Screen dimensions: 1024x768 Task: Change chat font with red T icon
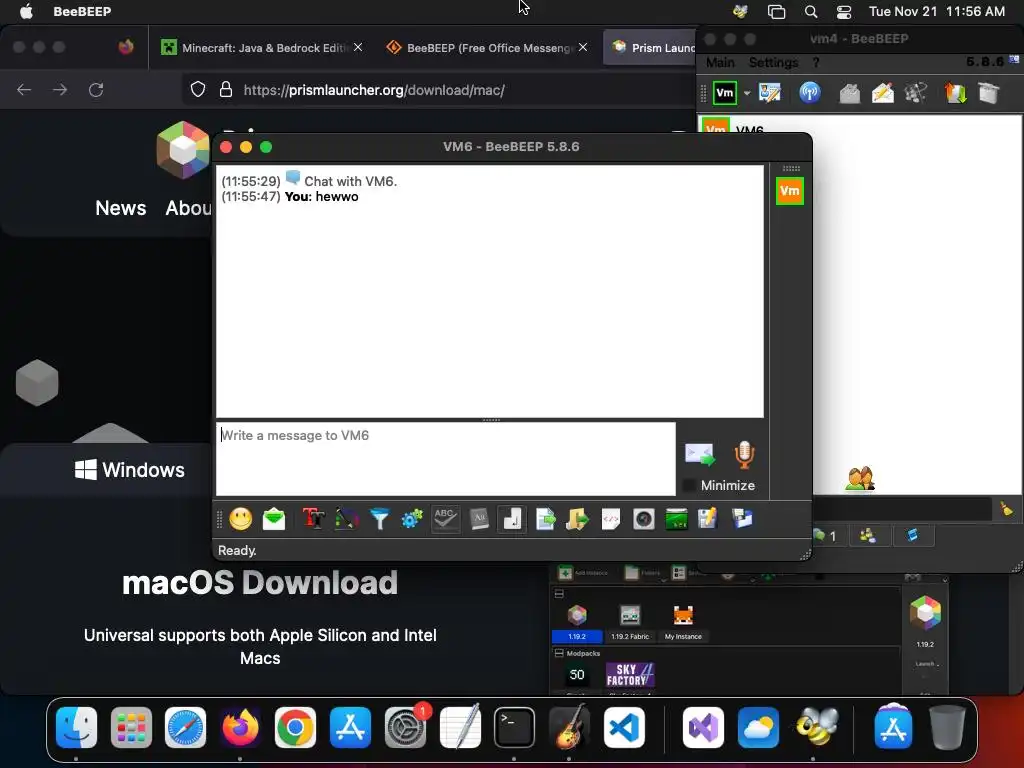(313, 519)
